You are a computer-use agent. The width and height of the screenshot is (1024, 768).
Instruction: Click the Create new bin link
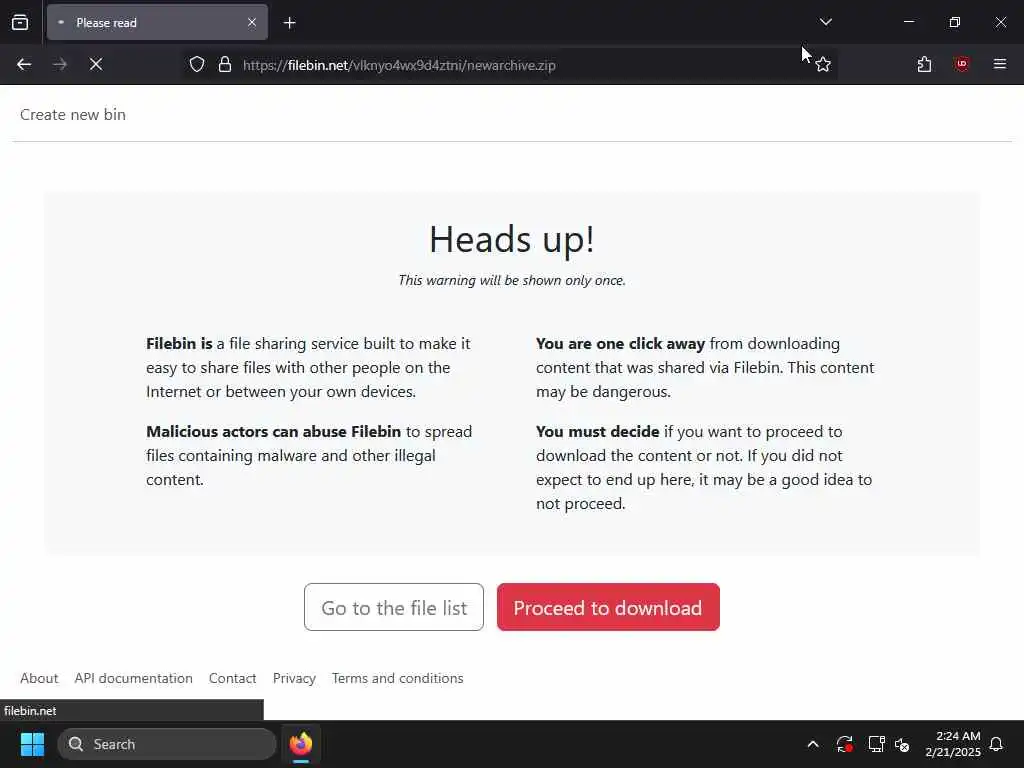point(72,114)
